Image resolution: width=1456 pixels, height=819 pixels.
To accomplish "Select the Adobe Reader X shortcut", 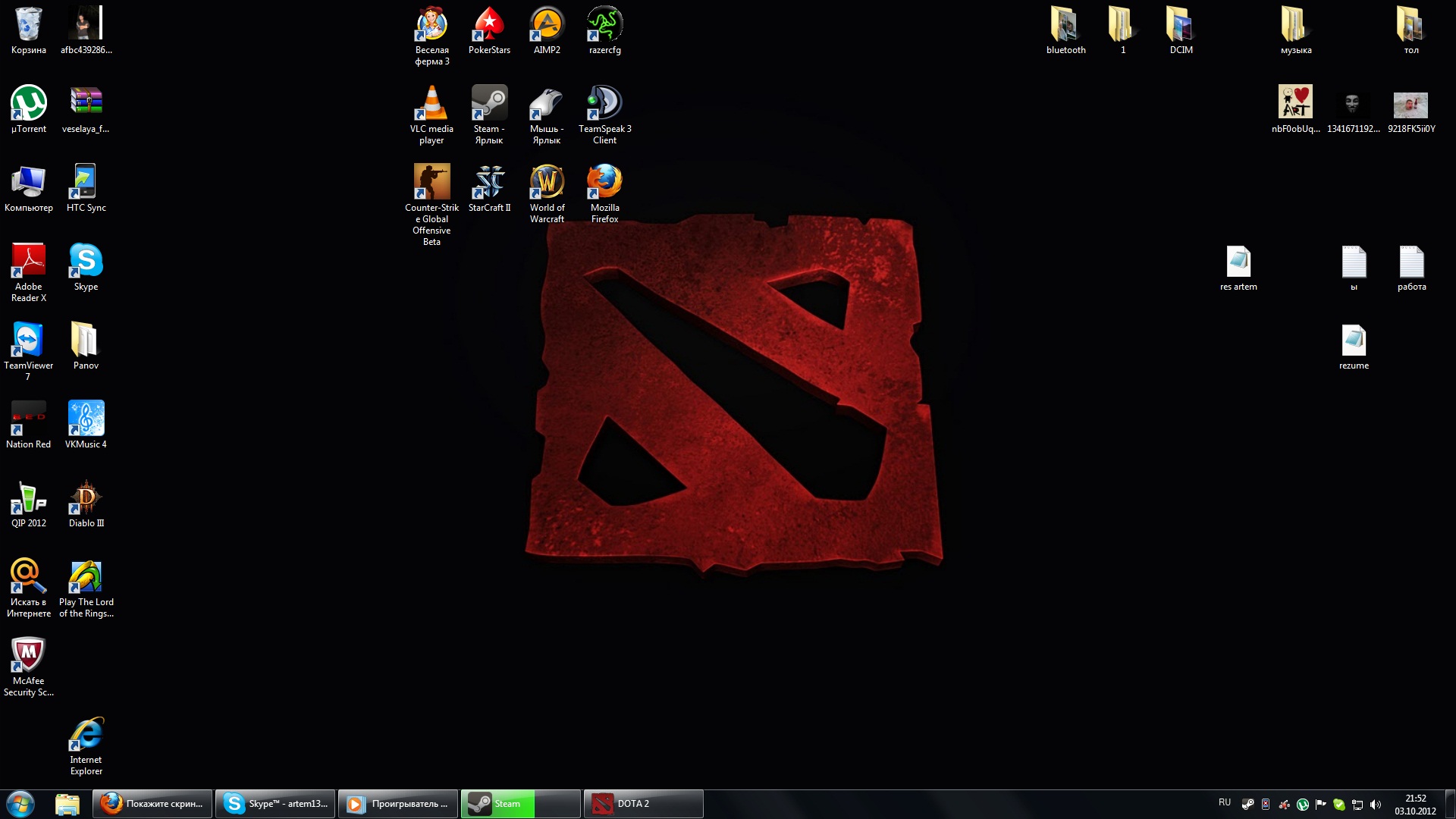I will point(29,272).
